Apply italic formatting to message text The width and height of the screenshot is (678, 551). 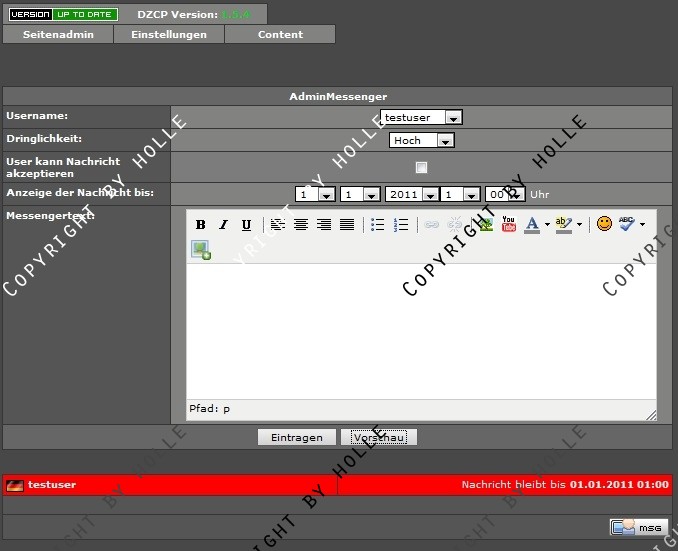coord(223,225)
